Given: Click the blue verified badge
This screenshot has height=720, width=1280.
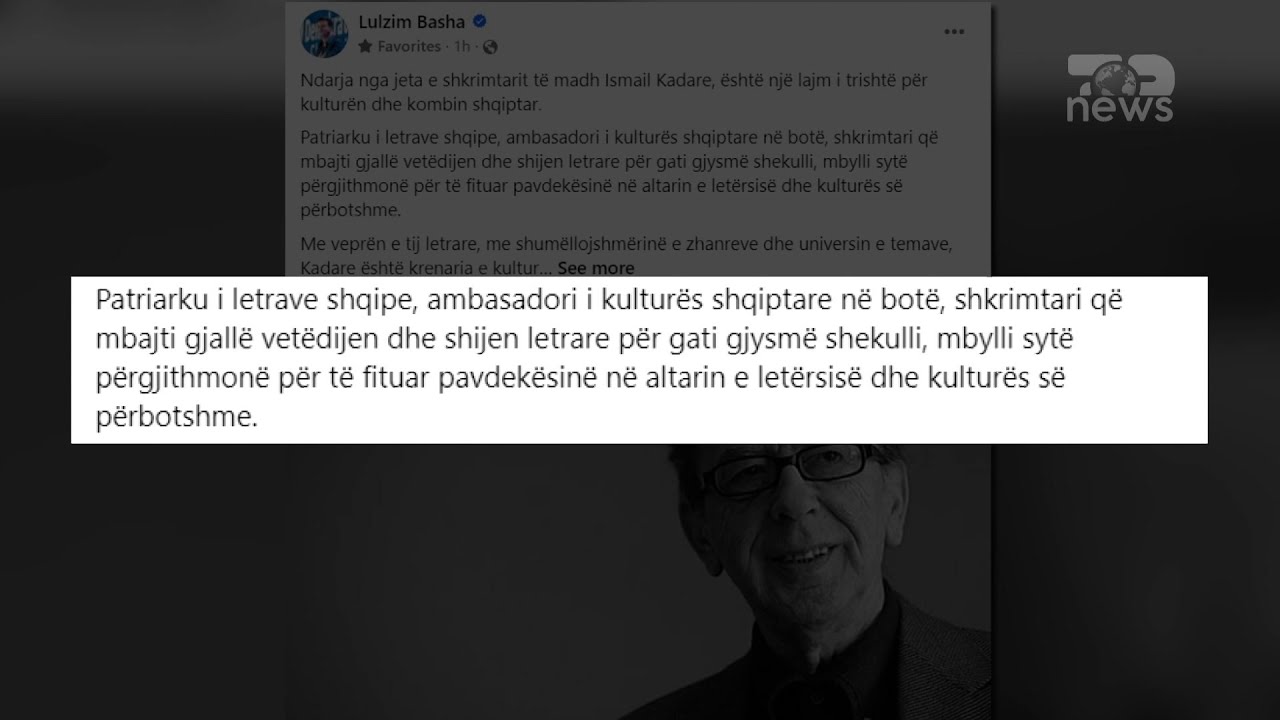Looking at the screenshot, I should [480, 23].
